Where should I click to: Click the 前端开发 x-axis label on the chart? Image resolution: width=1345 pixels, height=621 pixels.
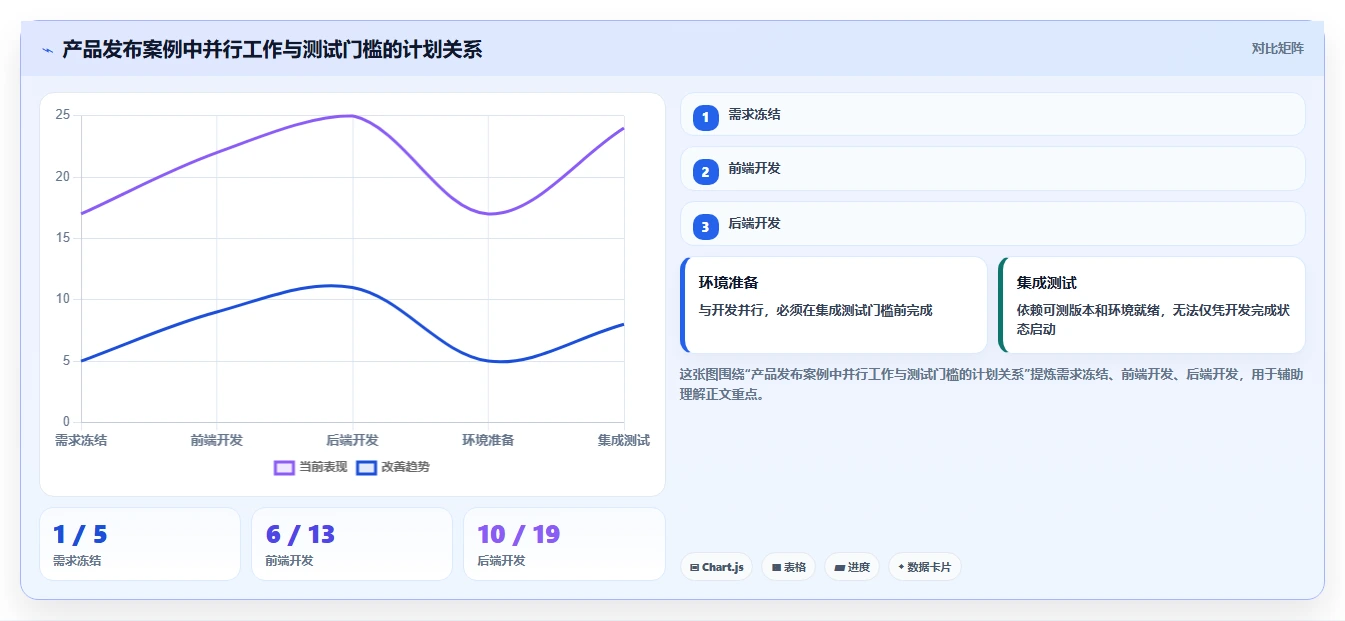click(x=217, y=440)
